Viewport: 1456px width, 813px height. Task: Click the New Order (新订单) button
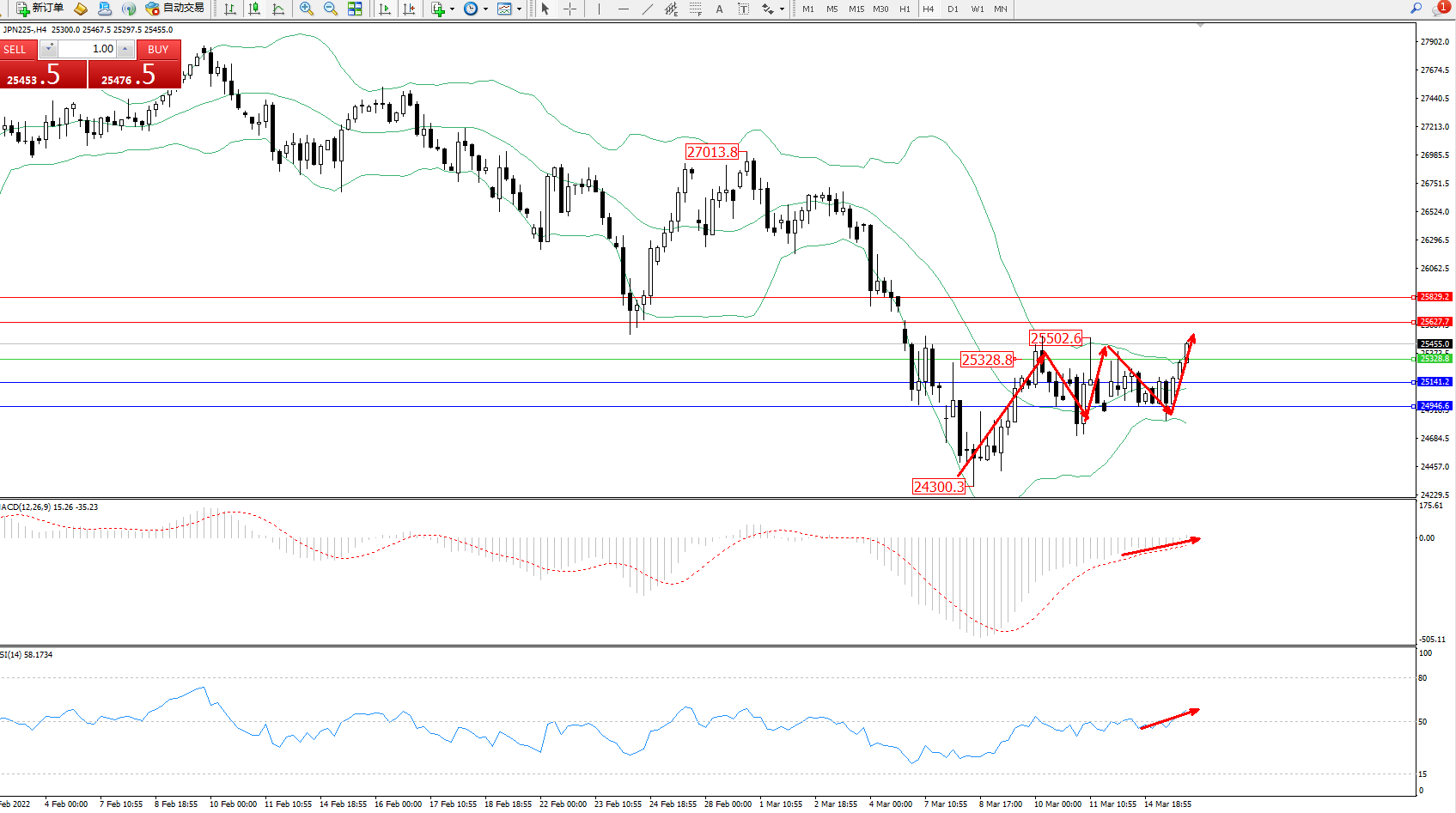pos(40,9)
